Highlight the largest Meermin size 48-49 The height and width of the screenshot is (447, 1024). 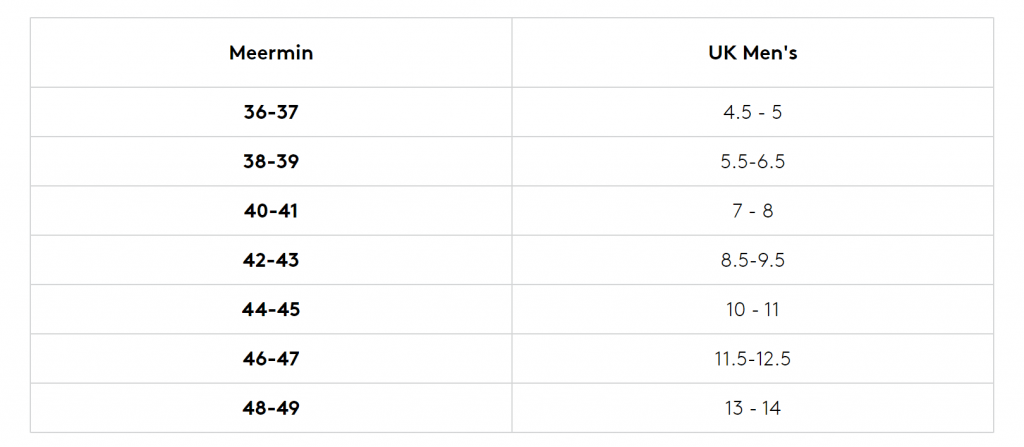(x=271, y=408)
